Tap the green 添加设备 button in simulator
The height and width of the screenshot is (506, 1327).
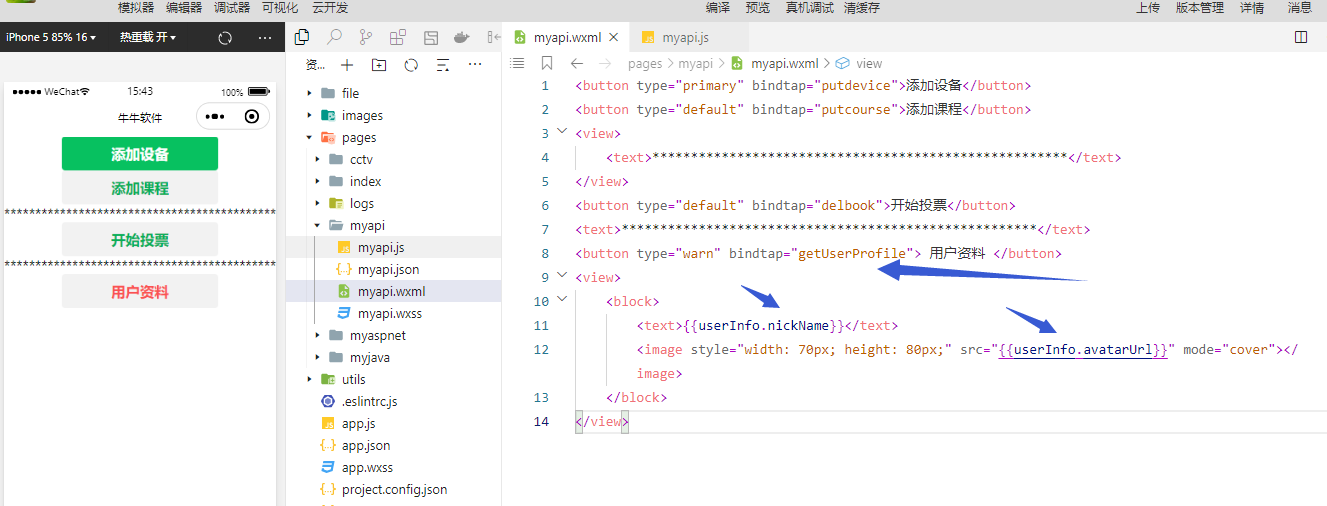[x=140, y=154]
